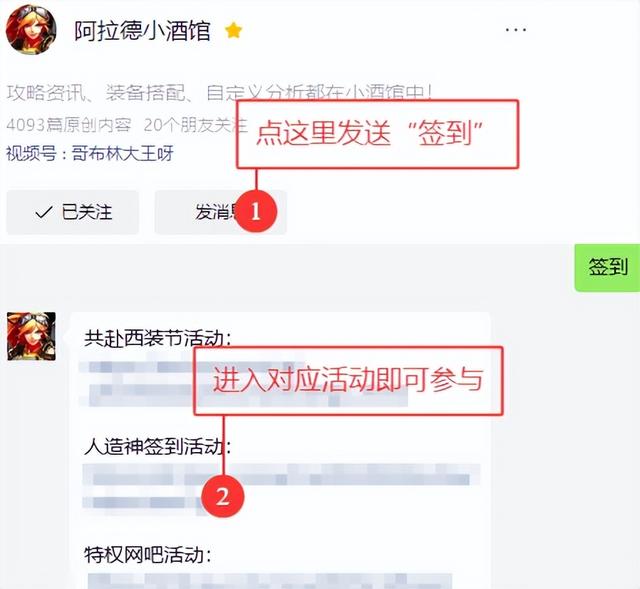640x589 pixels.
Task: Click the chat sender avatar beside reply
Action: (31, 336)
